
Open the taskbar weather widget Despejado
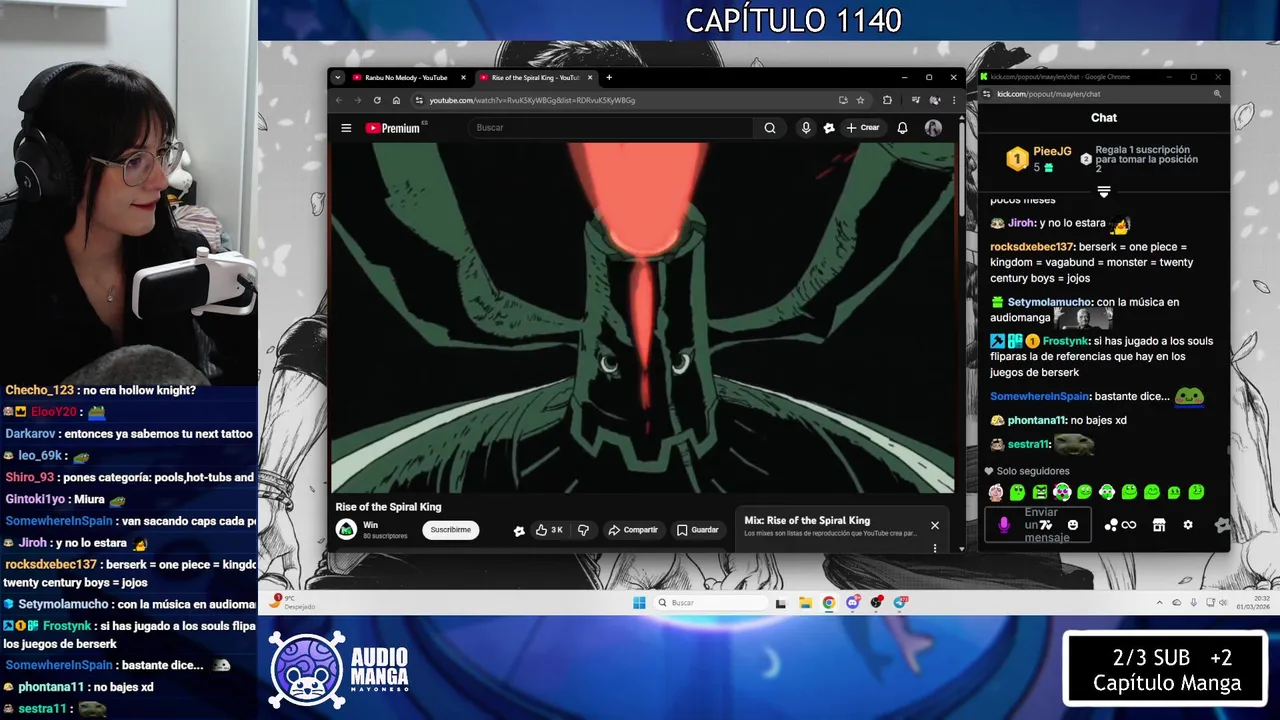(x=292, y=602)
